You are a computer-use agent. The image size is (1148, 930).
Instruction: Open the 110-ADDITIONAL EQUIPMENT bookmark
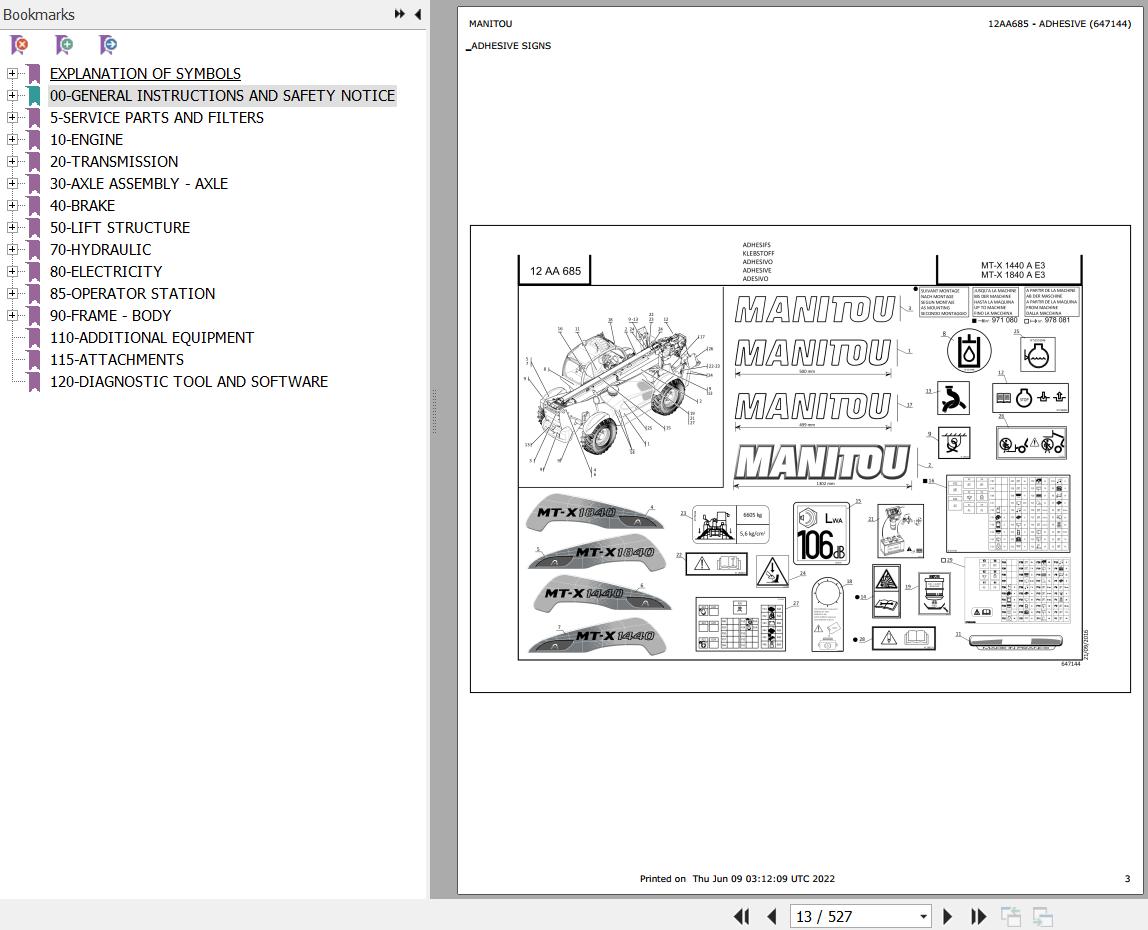(152, 338)
